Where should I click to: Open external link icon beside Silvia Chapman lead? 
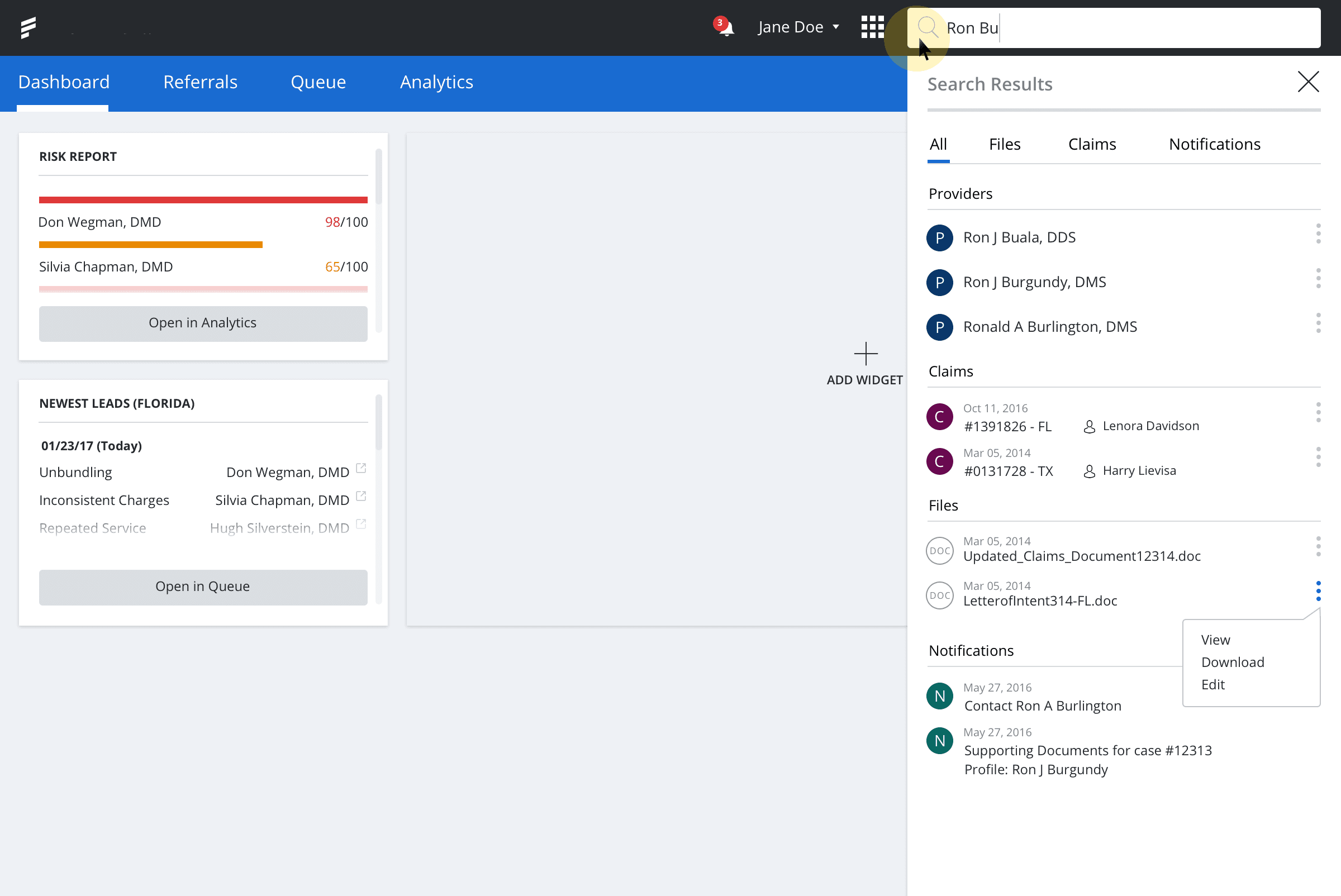click(361, 497)
